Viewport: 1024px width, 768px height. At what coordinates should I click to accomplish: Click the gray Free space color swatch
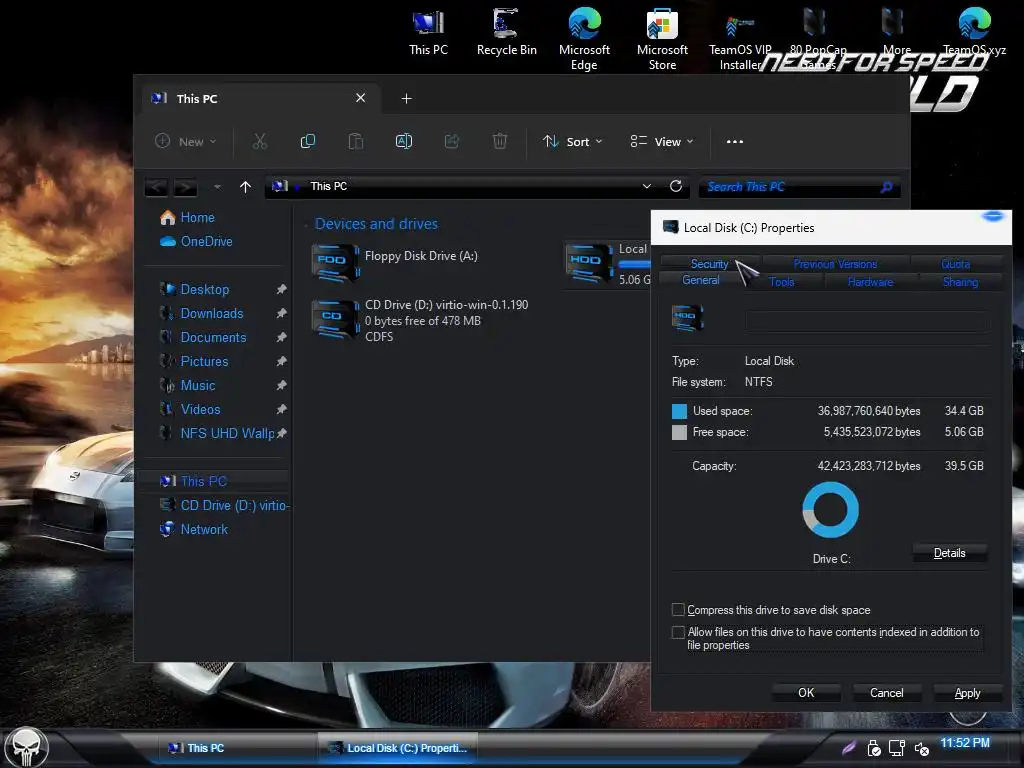pos(679,432)
